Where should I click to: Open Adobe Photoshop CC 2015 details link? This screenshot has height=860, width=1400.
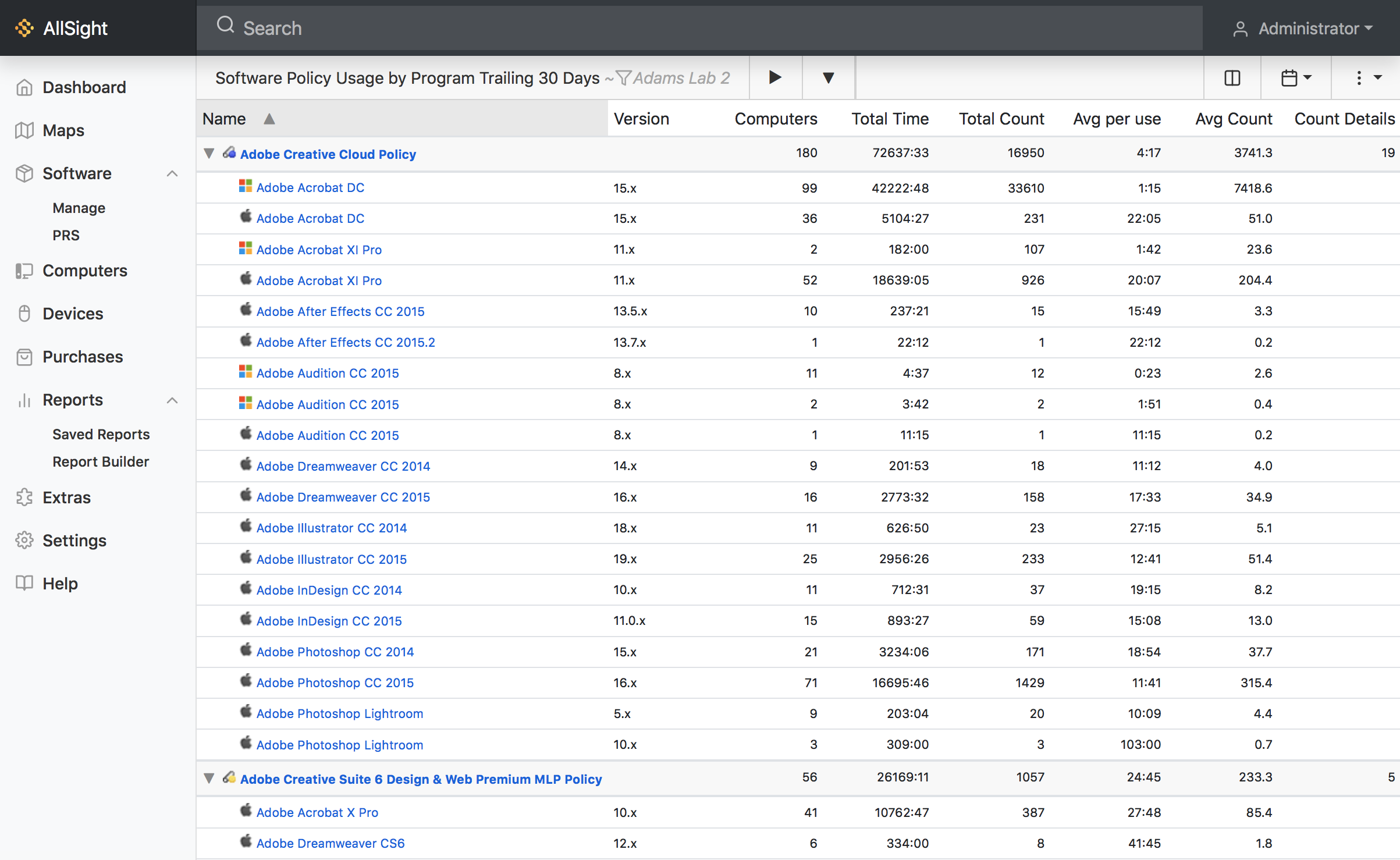335,682
